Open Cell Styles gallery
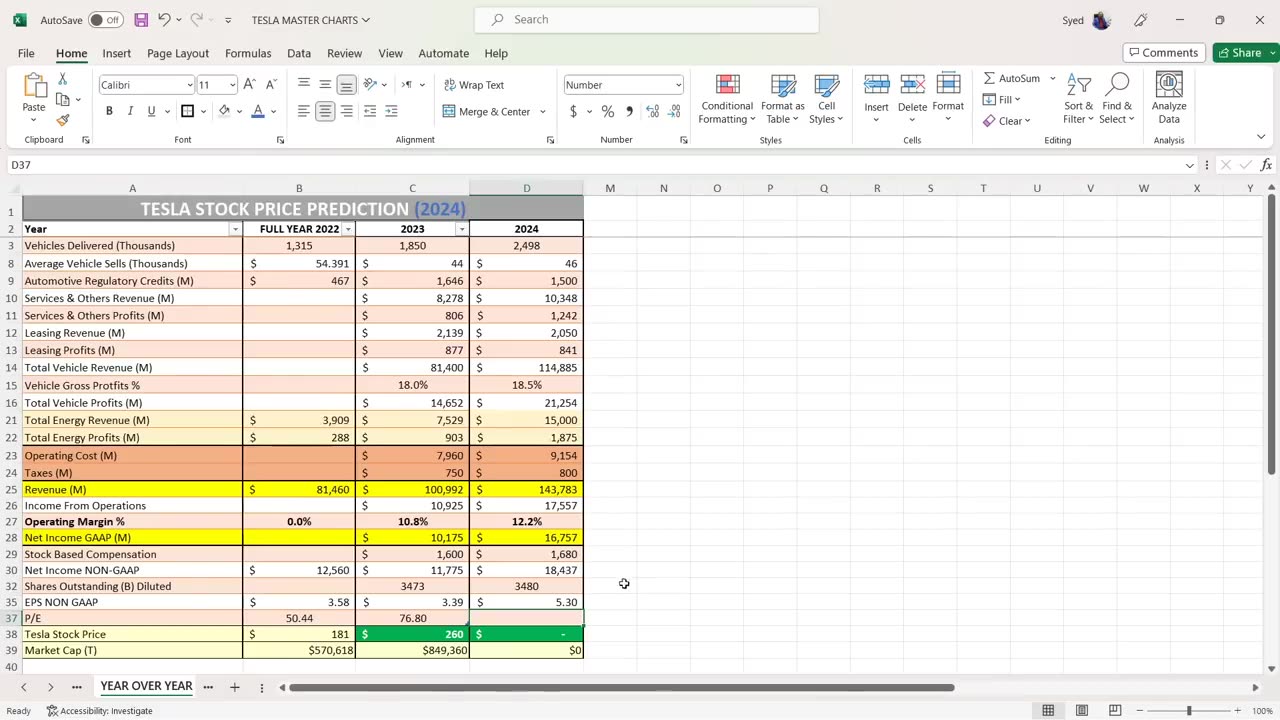 click(826, 99)
